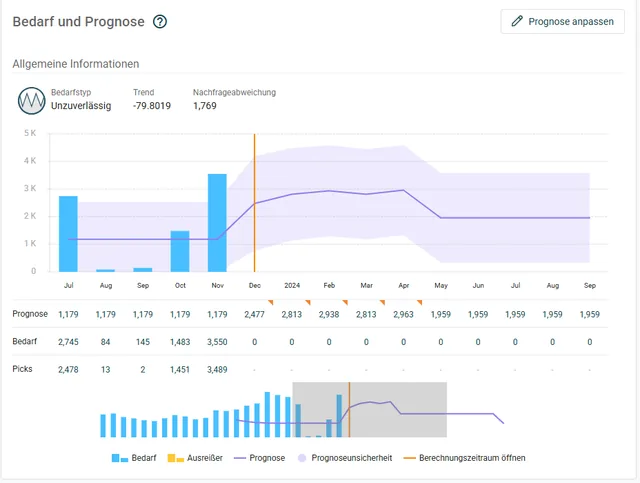Select Prognose value 2,938 for Feb

click(x=329, y=314)
